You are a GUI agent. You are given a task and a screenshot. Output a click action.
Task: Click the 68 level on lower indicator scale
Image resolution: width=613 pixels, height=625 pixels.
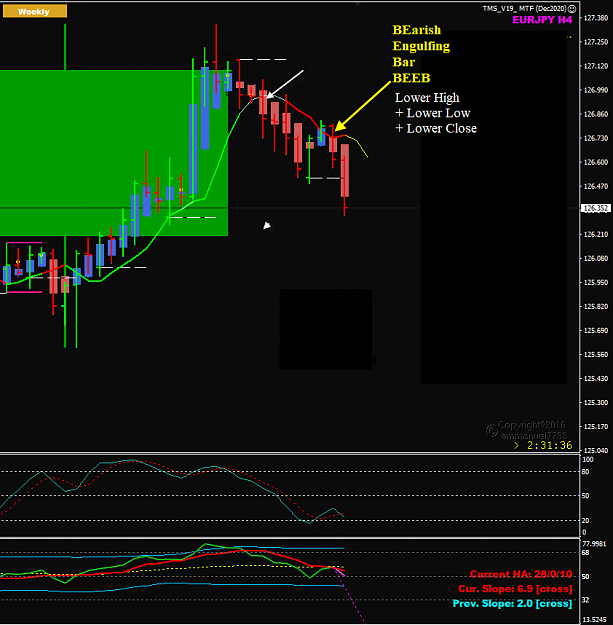(585, 553)
